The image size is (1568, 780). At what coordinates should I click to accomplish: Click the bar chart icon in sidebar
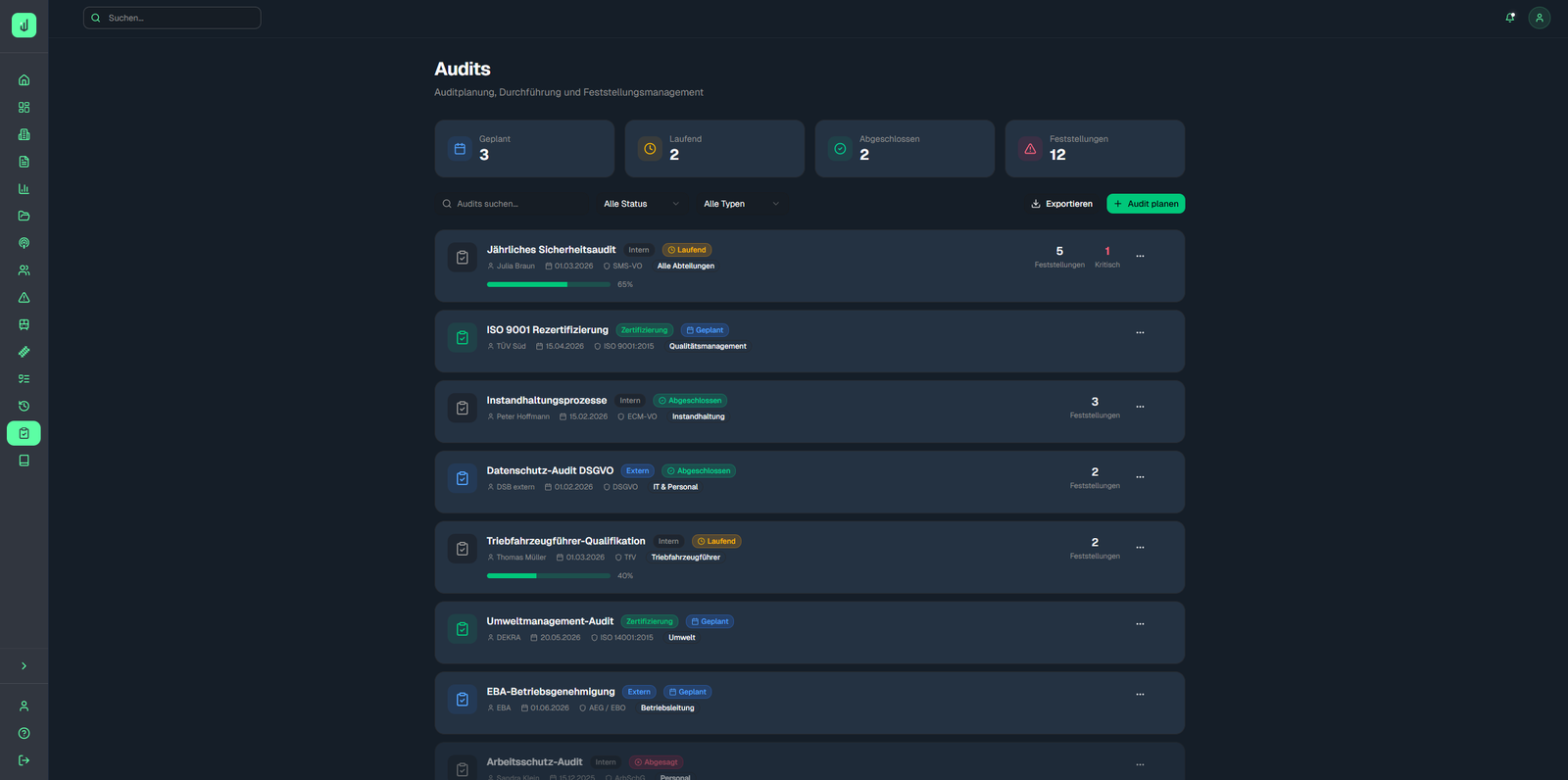point(24,189)
